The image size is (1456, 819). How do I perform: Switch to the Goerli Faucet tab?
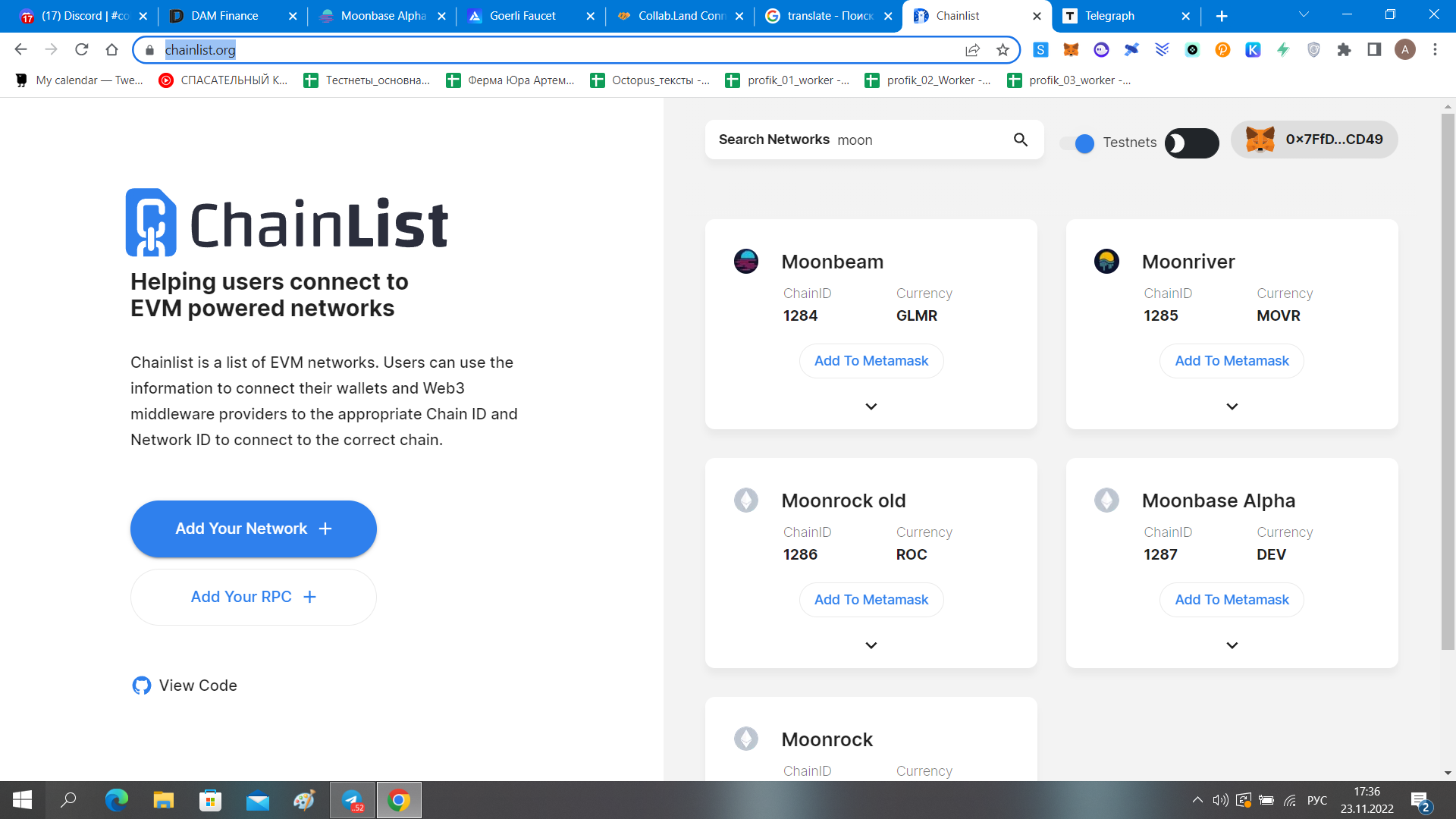pyautogui.click(x=522, y=16)
